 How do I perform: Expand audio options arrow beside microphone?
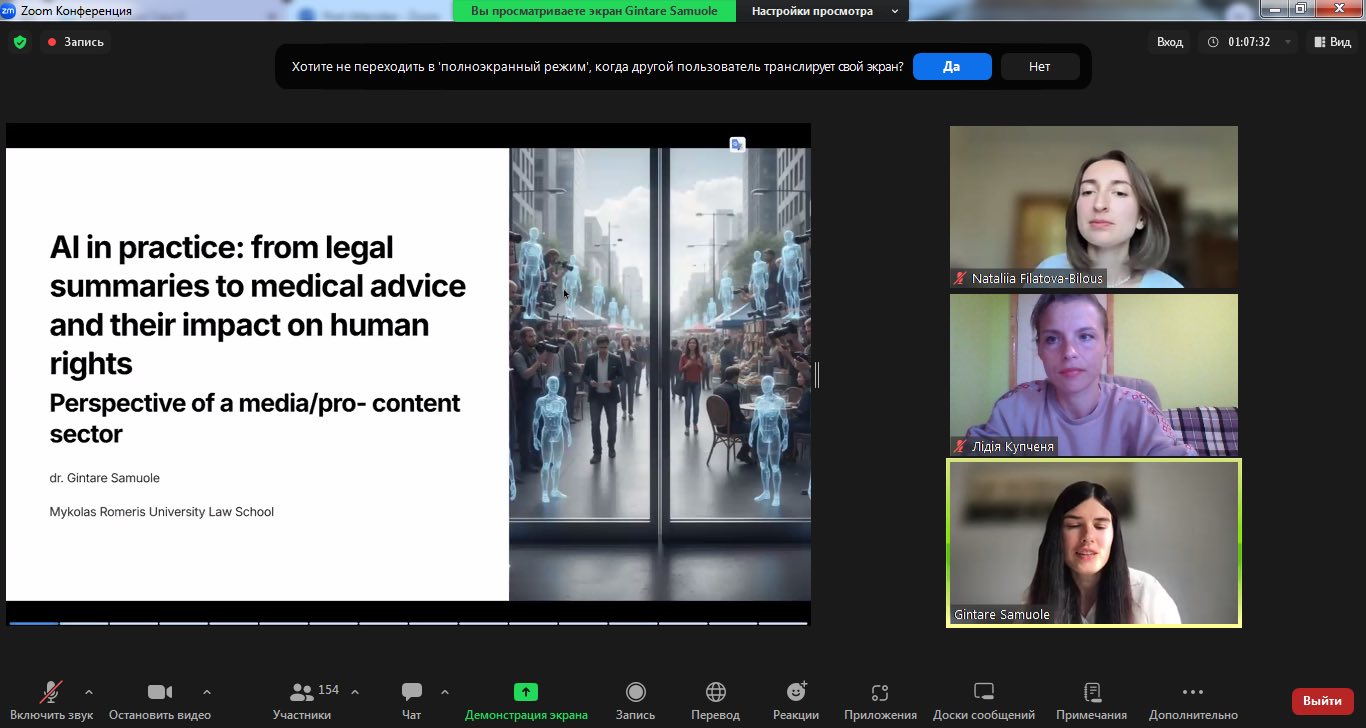[x=89, y=692]
